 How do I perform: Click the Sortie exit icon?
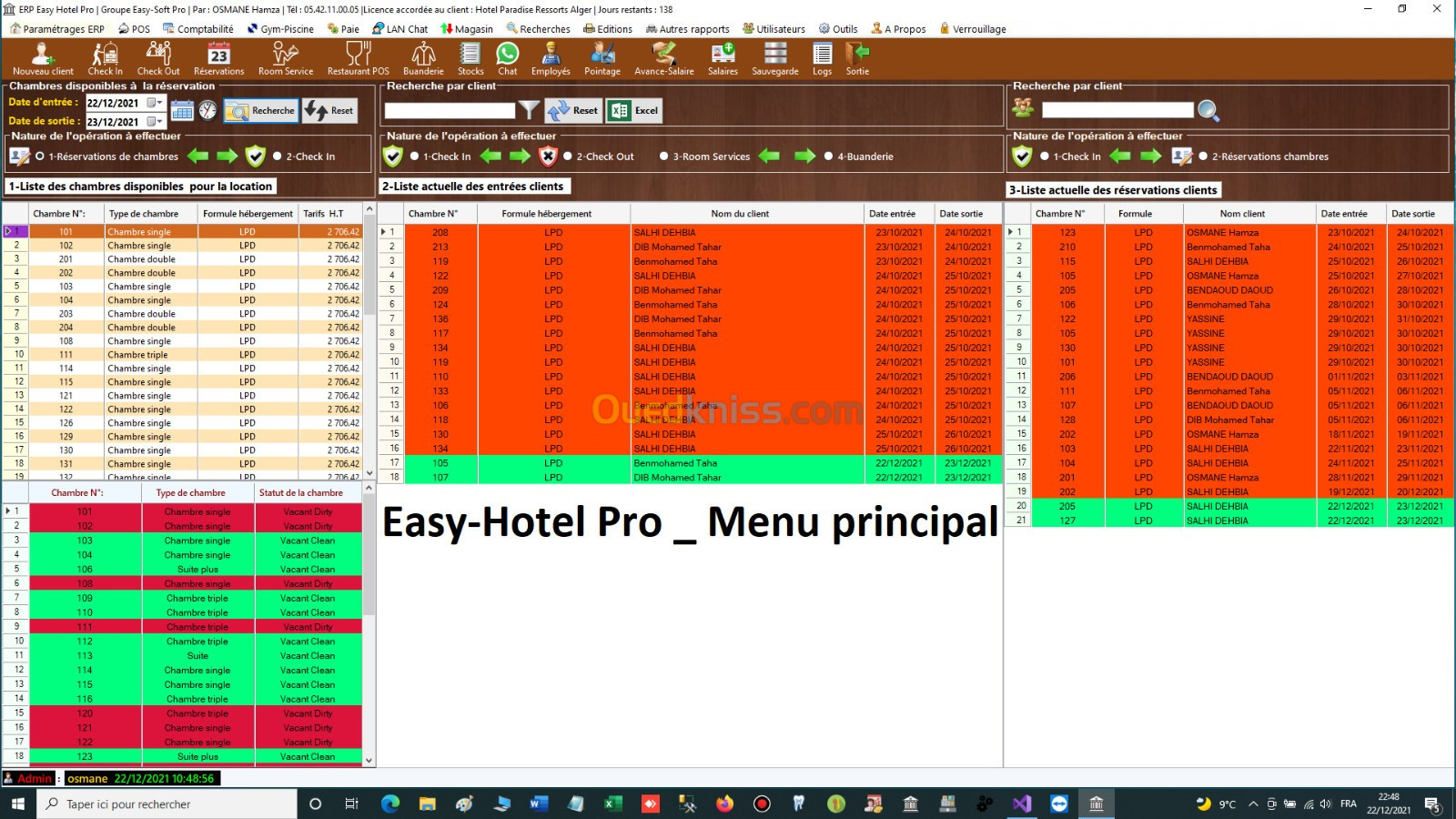(857, 59)
